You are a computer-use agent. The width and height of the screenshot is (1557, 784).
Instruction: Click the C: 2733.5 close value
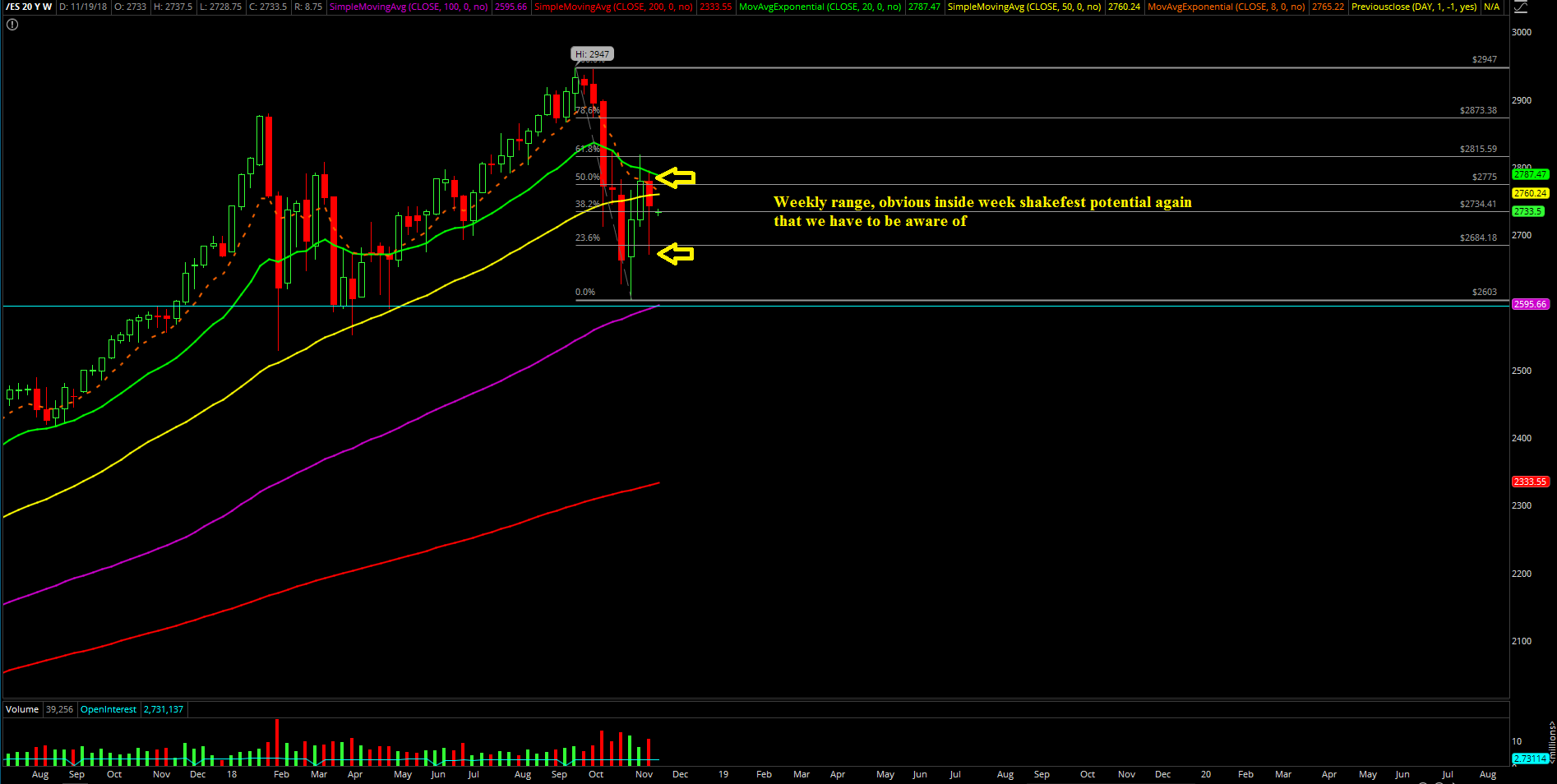tap(268, 7)
